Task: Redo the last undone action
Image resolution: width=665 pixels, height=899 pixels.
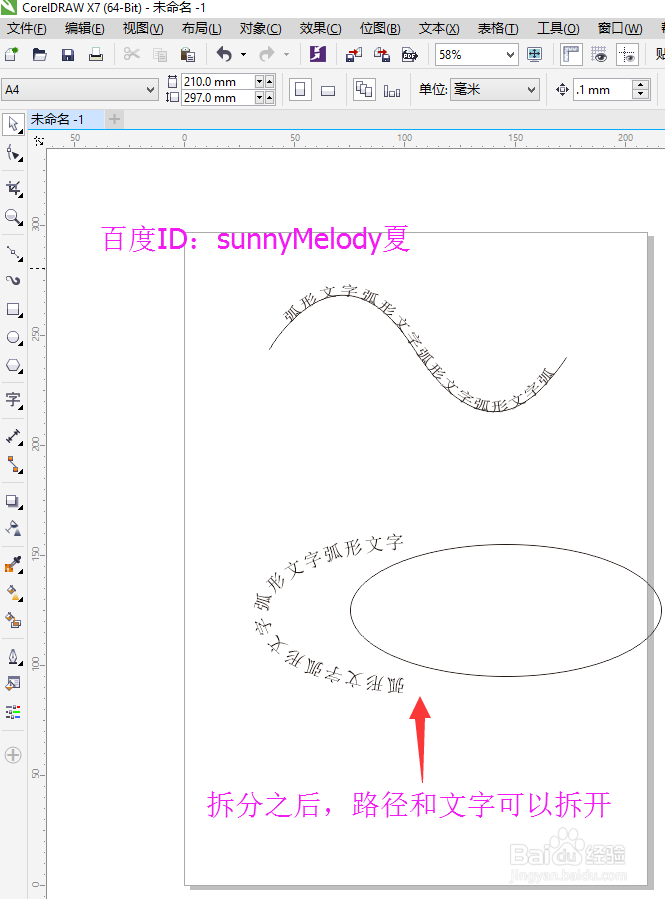Action: coord(267,54)
